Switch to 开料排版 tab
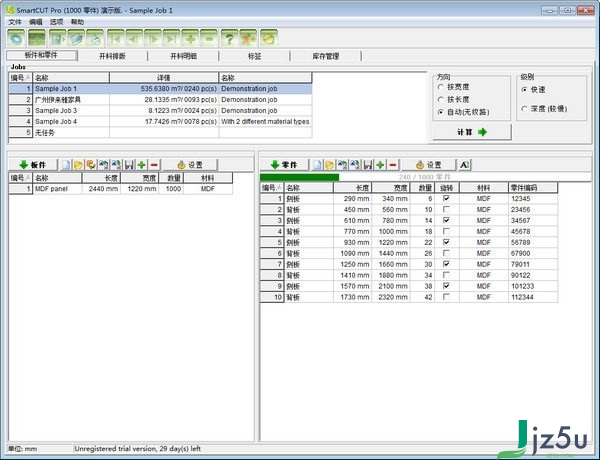Viewport: 600px width, 460px height. (x=112, y=56)
